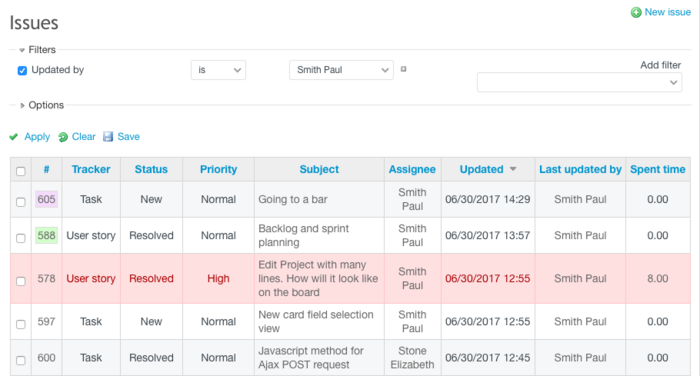Click Last updated by Smith Paul in row 588
This screenshot has height=376, width=700.
click(580, 235)
